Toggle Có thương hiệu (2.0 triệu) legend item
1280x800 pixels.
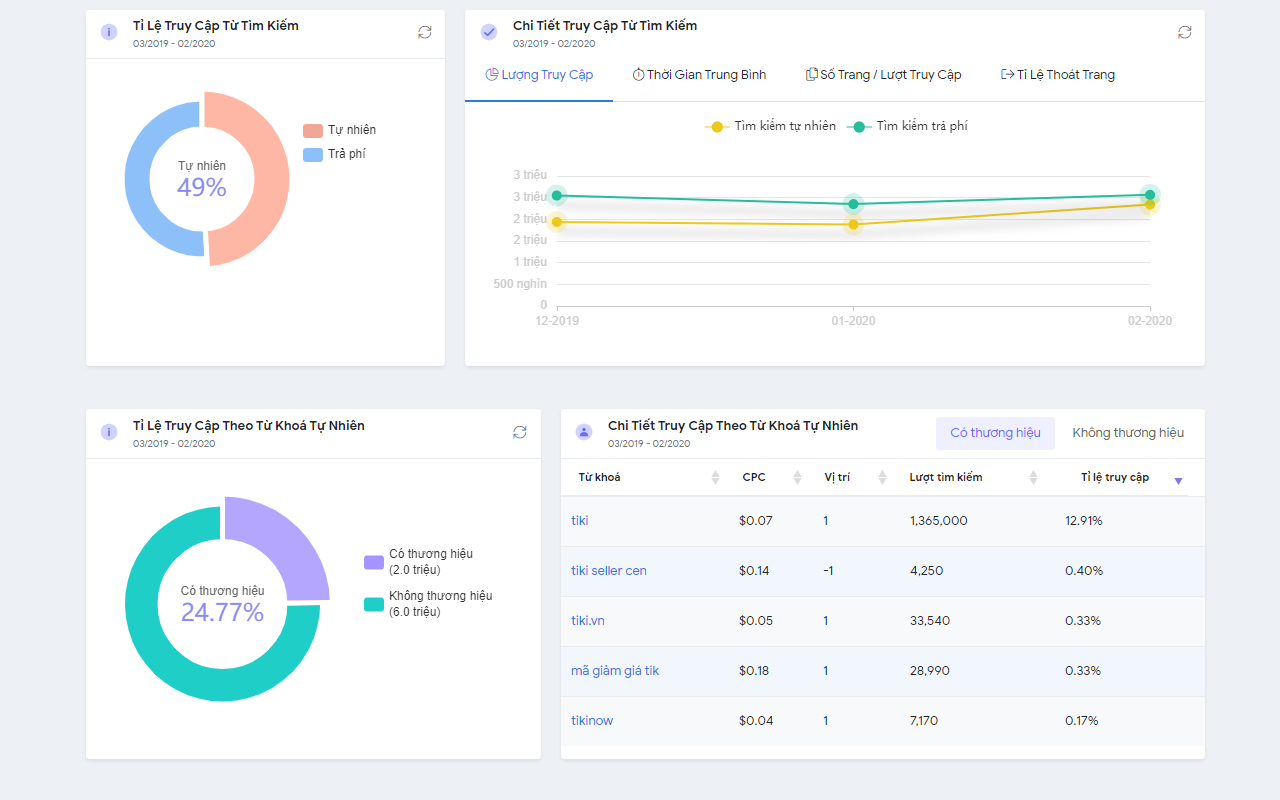coord(418,562)
